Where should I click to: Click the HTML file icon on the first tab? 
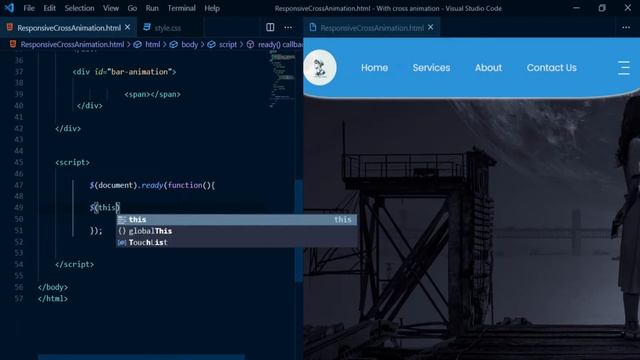coord(10,27)
